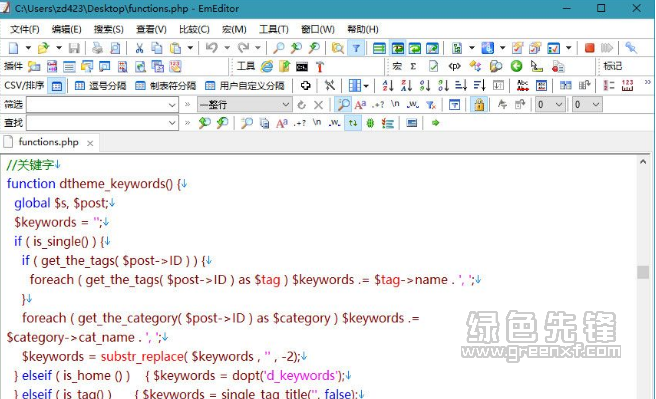
Task: Expand the New file dropdown arrow
Action: [28, 48]
